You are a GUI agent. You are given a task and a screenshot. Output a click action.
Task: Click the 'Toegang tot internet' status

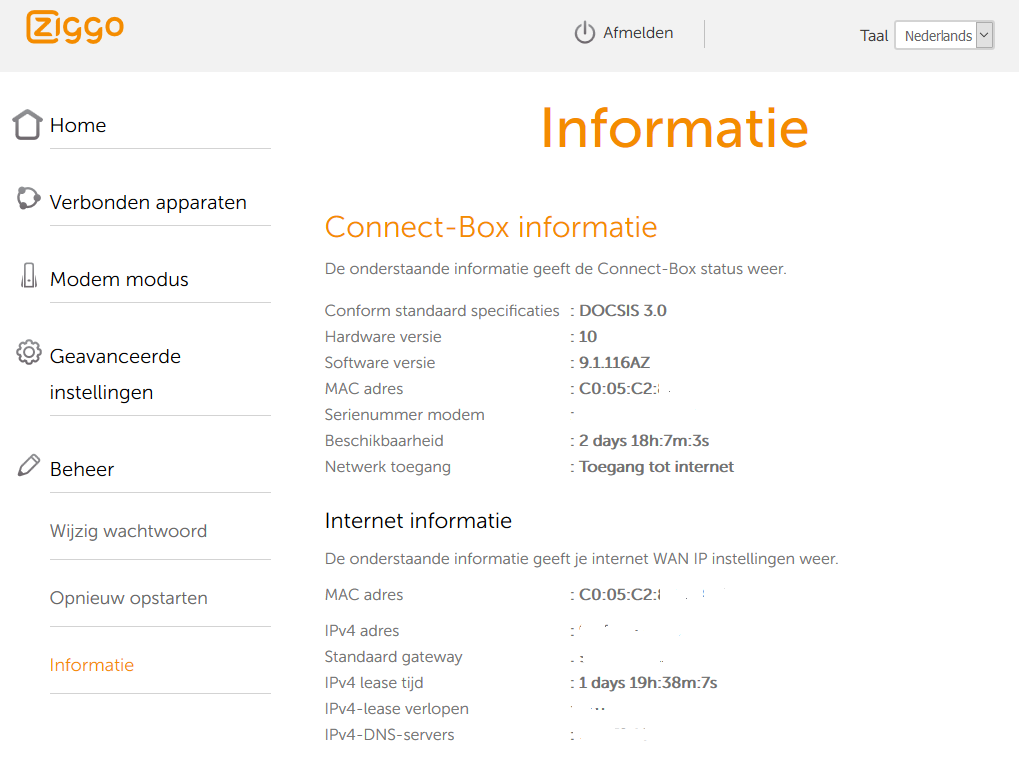click(656, 467)
